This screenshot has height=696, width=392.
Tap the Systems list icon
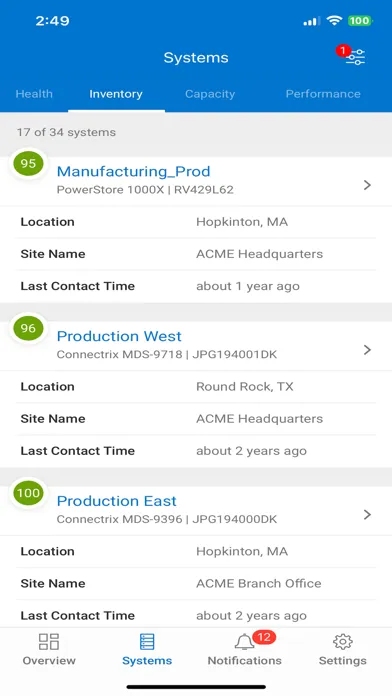click(147, 641)
